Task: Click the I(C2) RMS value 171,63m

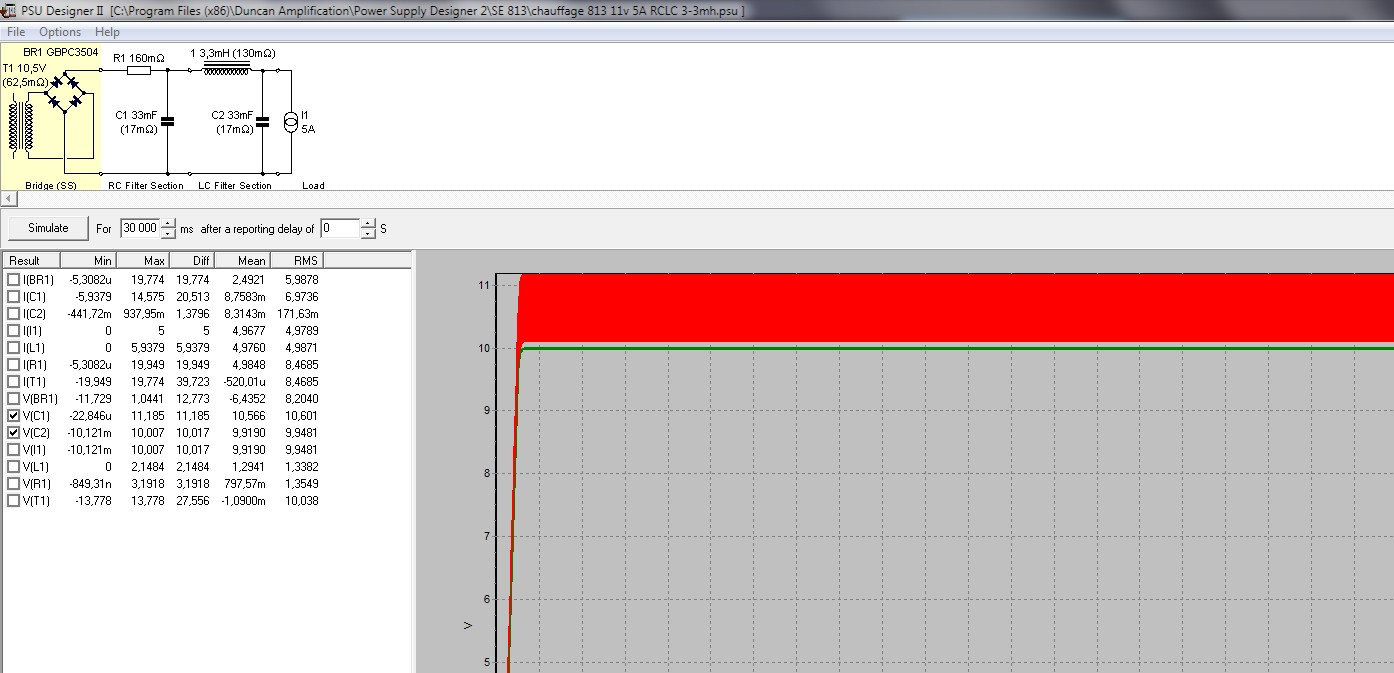Action: click(x=298, y=314)
